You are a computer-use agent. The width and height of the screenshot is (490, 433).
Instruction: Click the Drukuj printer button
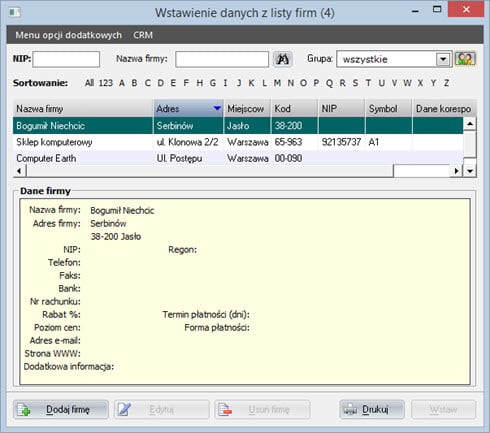372,409
